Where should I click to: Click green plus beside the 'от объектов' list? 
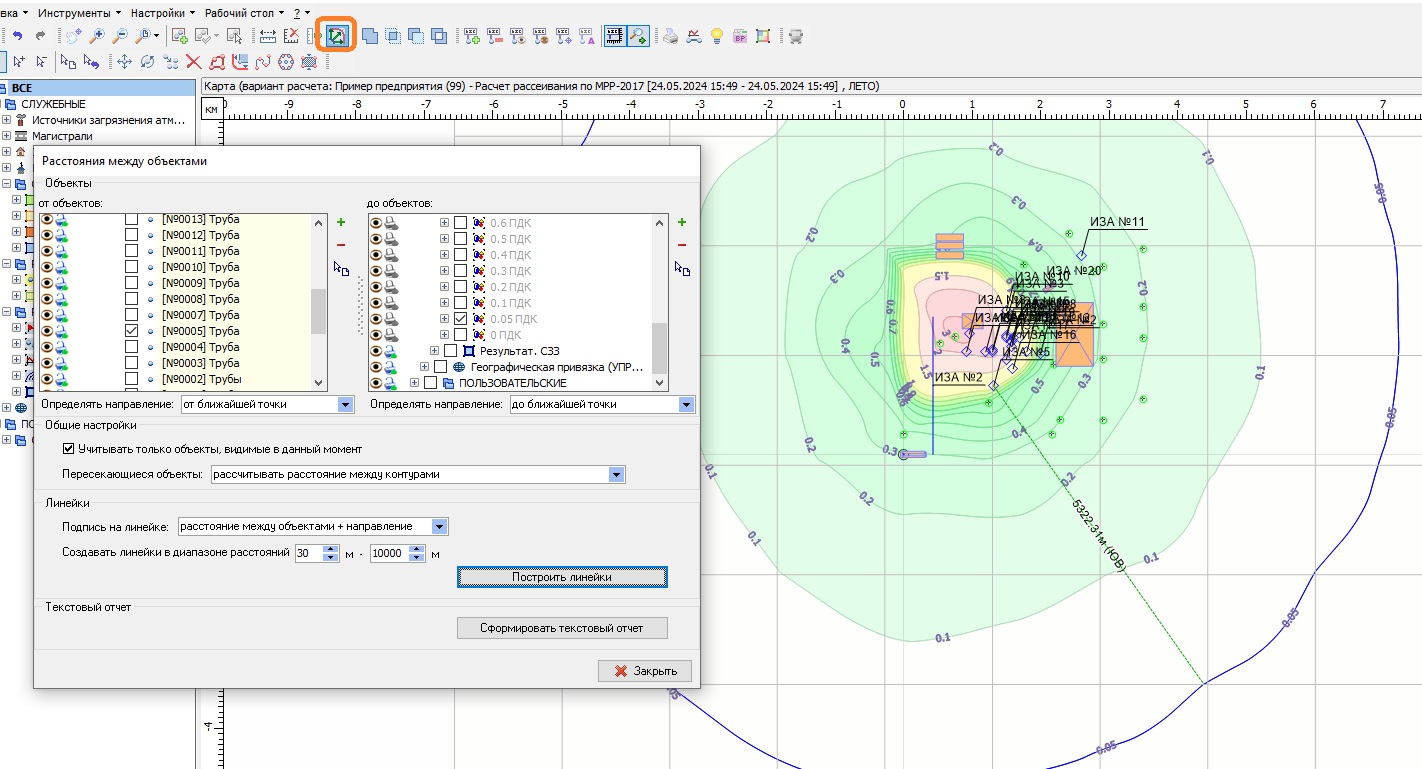click(x=341, y=222)
